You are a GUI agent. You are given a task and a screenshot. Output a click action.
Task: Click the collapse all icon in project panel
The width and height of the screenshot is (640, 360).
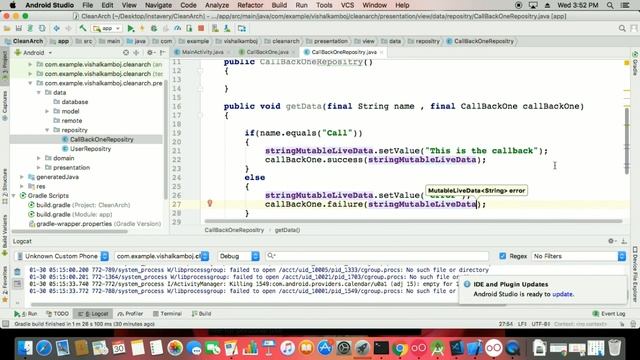[x=136, y=53]
